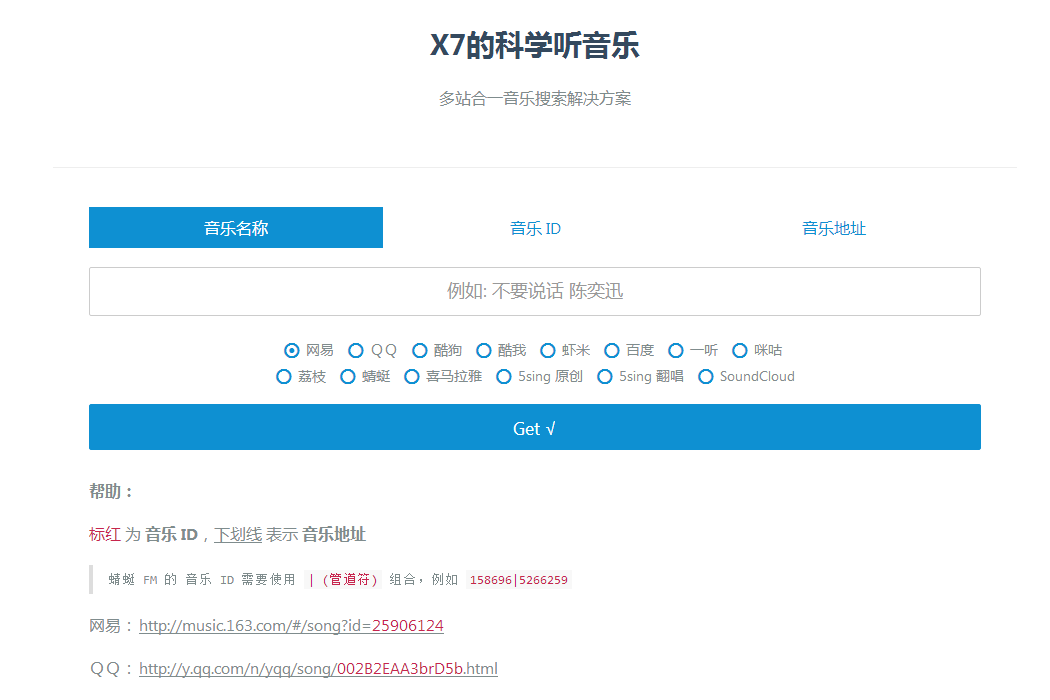Viewport: 1050px width, 700px height.
Task: Select the QQ music source
Action: 356,350
